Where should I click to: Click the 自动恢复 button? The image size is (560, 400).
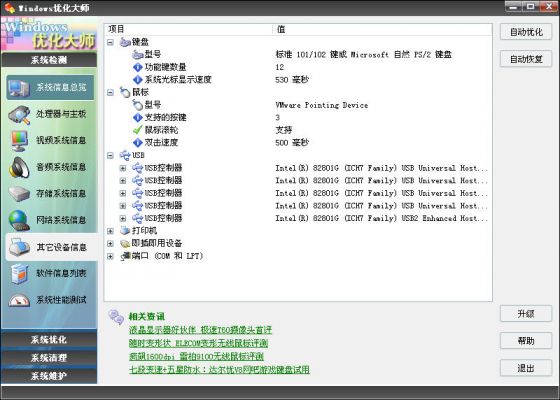(x=526, y=59)
